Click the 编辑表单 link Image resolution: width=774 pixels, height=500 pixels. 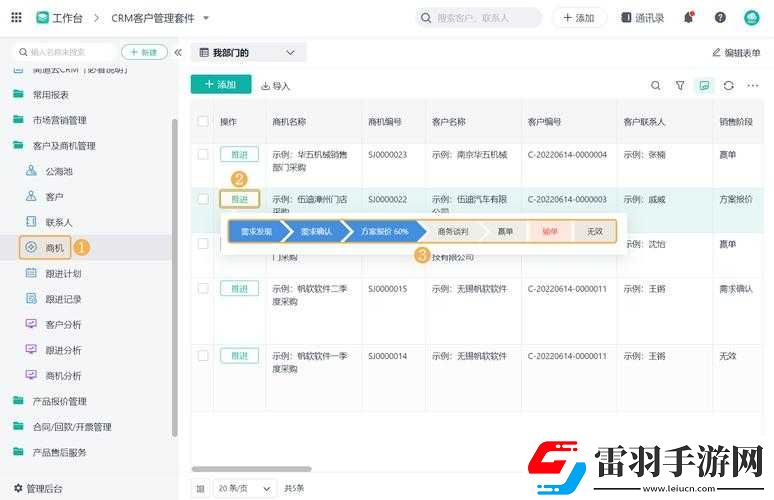pyautogui.click(x=735, y=52)
